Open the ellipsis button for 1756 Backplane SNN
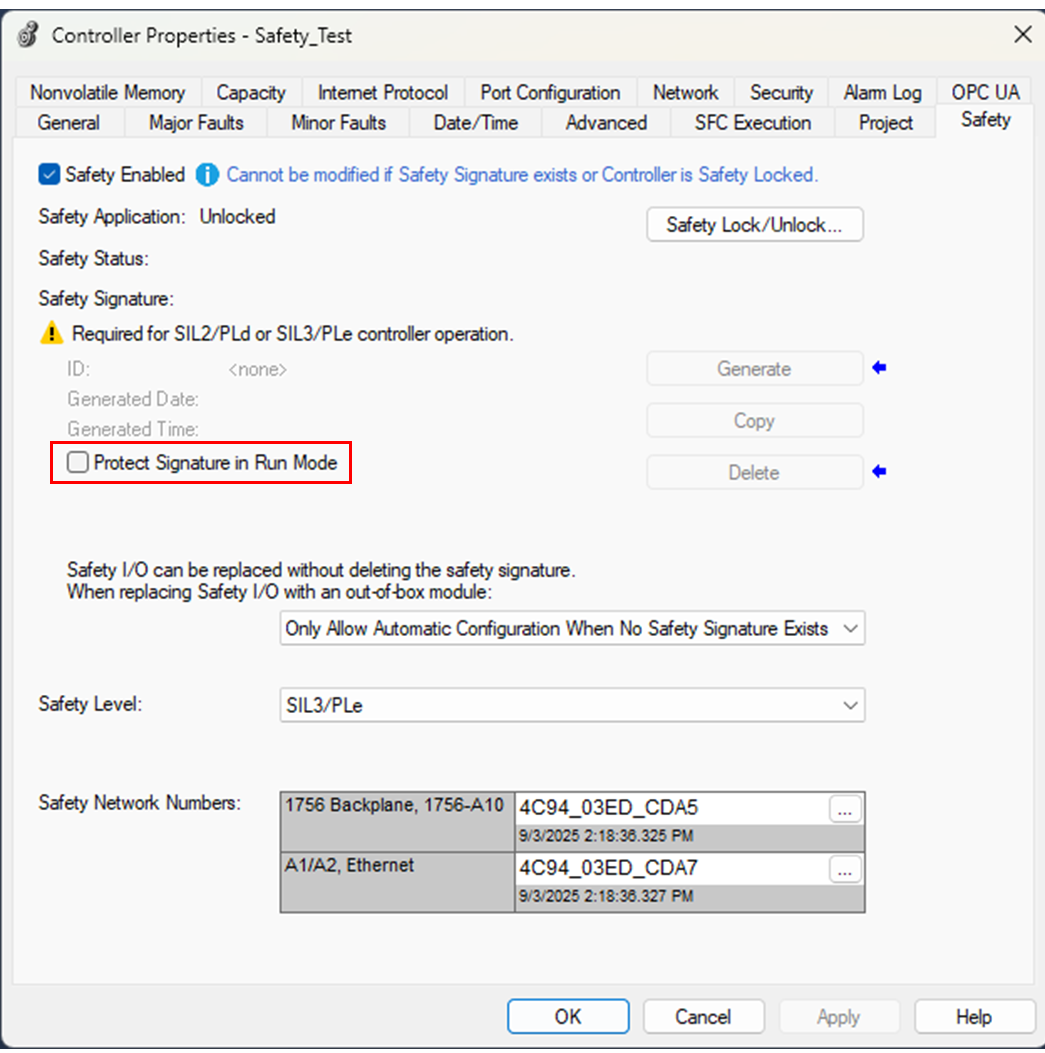 [845, 810]
